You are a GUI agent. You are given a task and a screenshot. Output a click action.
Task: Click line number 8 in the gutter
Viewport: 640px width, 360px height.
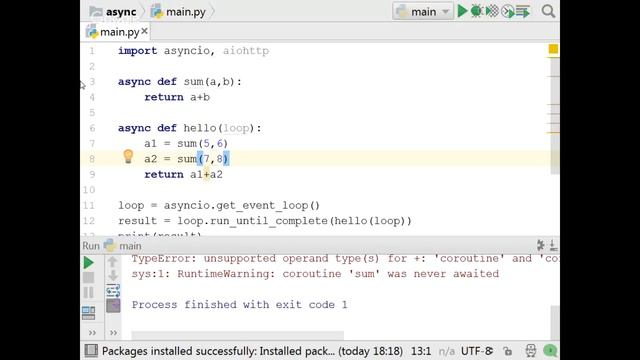pyautogui.click(x=92, y=159)
